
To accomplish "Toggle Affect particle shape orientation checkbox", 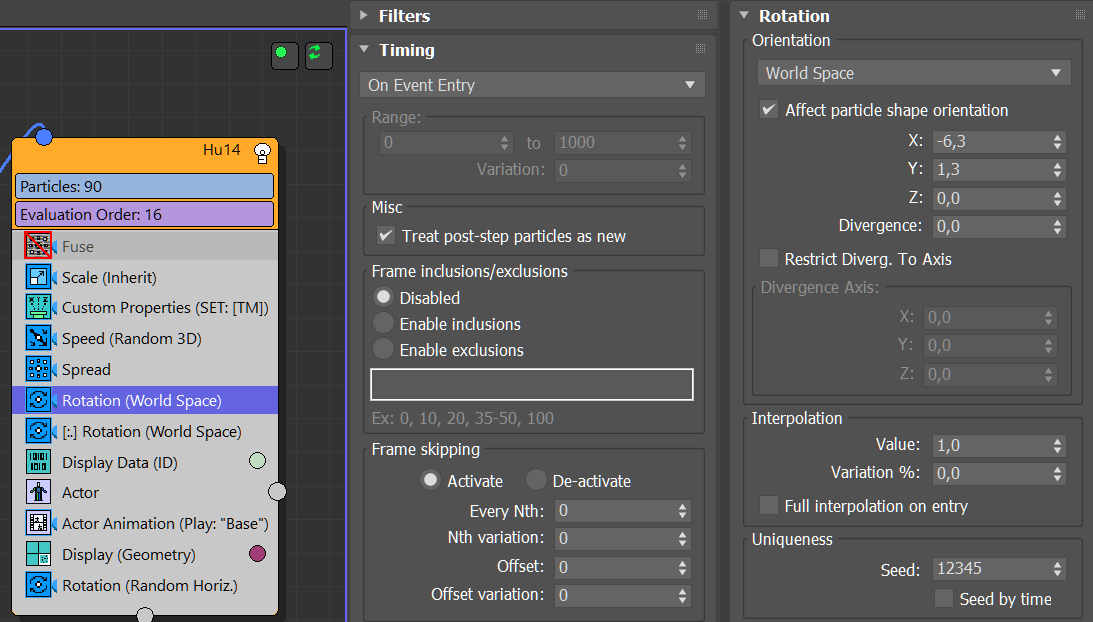I will coord(769,110).
